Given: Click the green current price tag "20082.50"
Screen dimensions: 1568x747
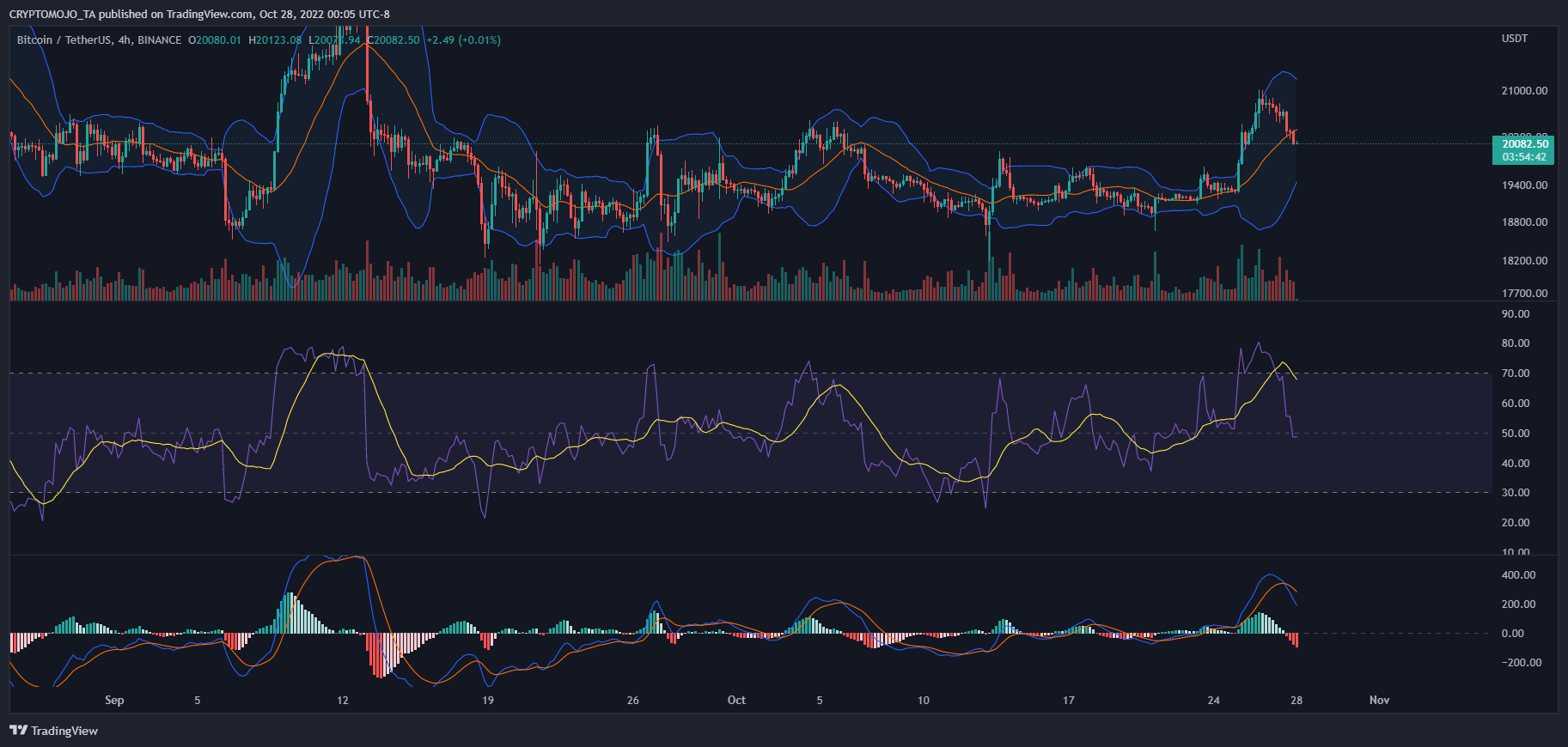Looking at the screenshot, I should (x=1524, y=144).
